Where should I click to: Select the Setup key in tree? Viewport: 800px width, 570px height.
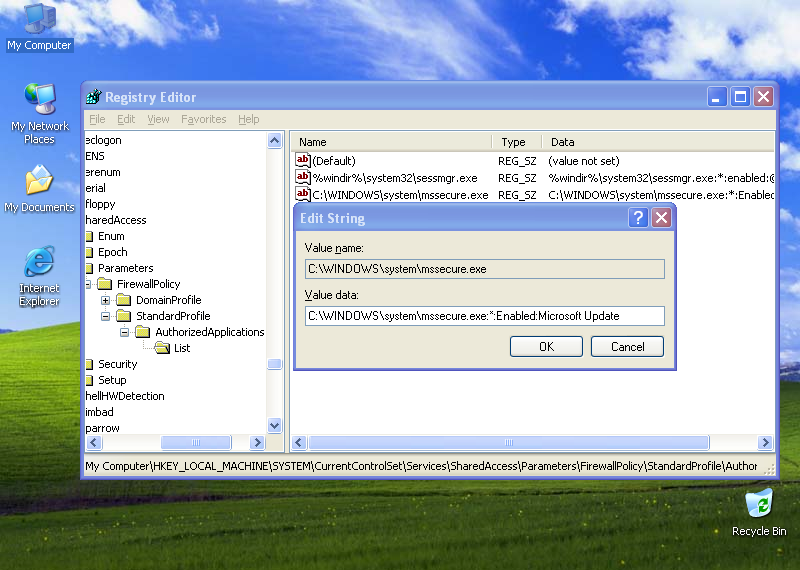[112, 380]
